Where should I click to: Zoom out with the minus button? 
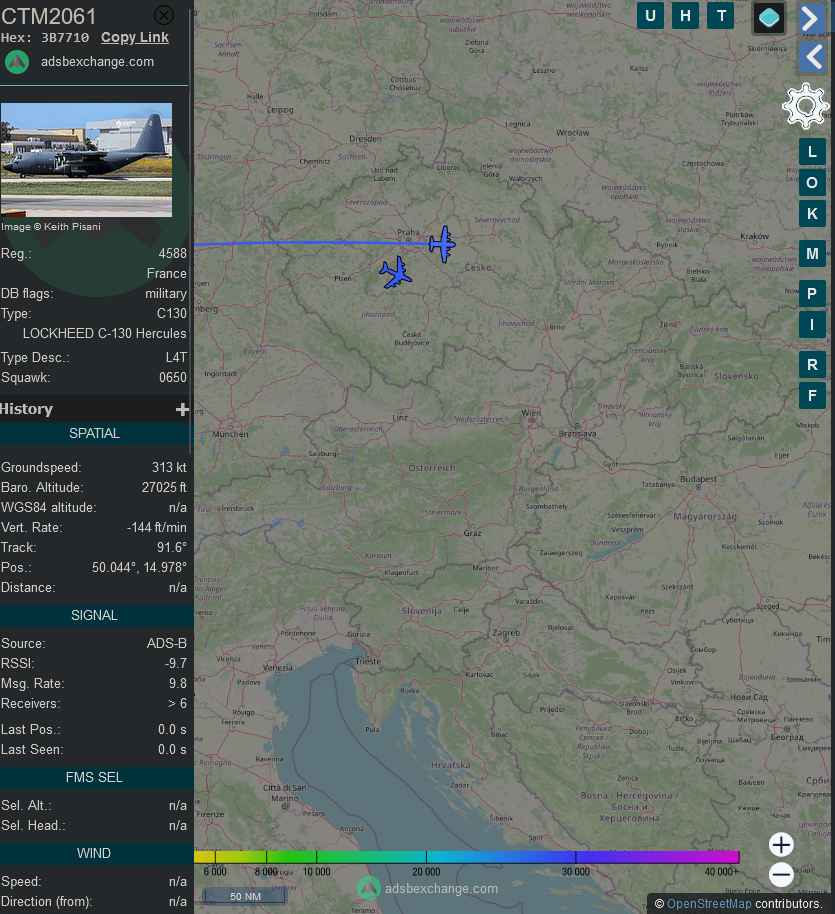pyautogui.click(x=781, y=874)
